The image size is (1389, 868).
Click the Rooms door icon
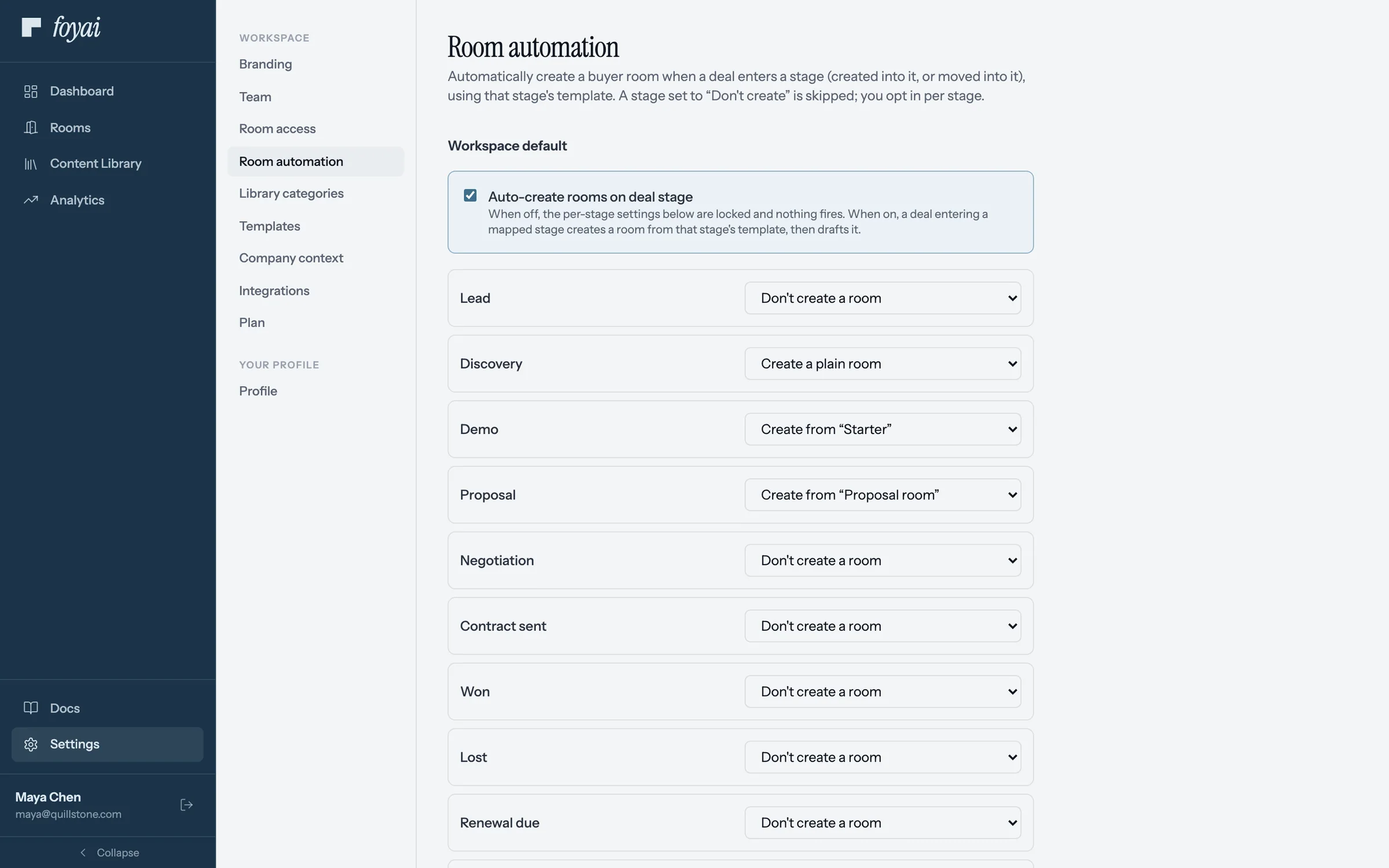tap(31, 127)
